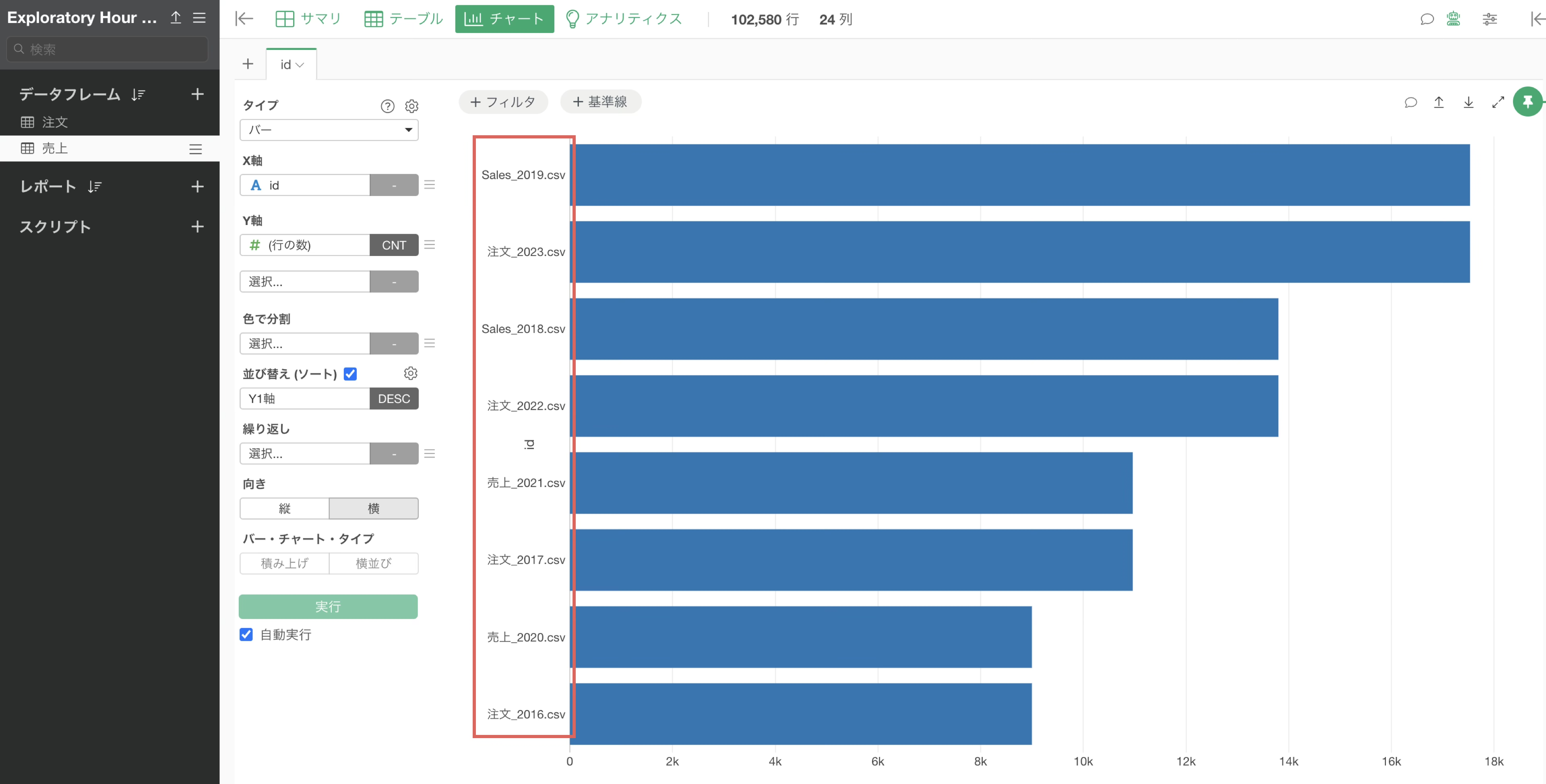Click the chart type help question mark
Viewport: 1546px width, 784px height.
click(388, 106)
